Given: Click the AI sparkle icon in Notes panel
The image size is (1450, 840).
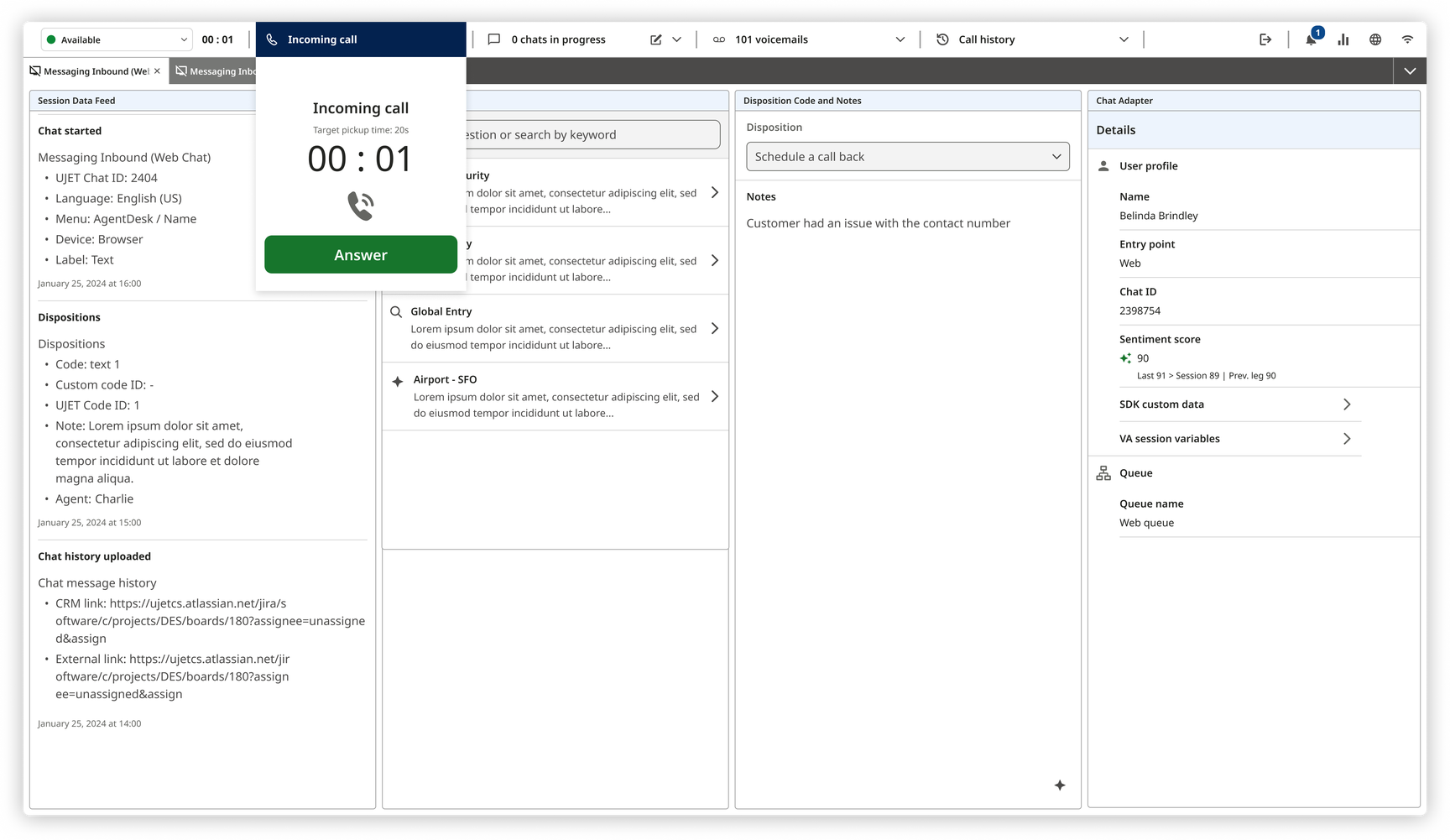Looking at the screenshot, I should pyautogui.click(x=1060, y=785).
